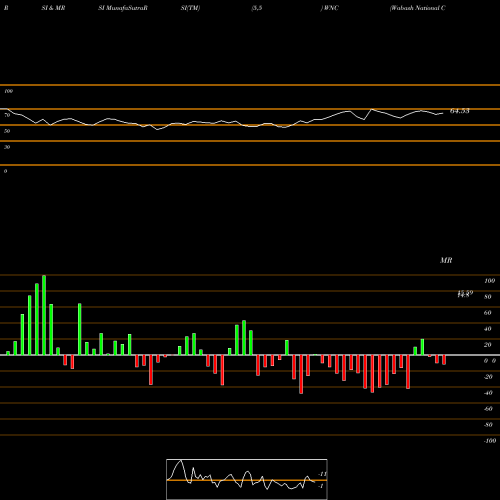Click the 'Wabash National C' title text
Screen dimensions: 500x500
point(418,8)
